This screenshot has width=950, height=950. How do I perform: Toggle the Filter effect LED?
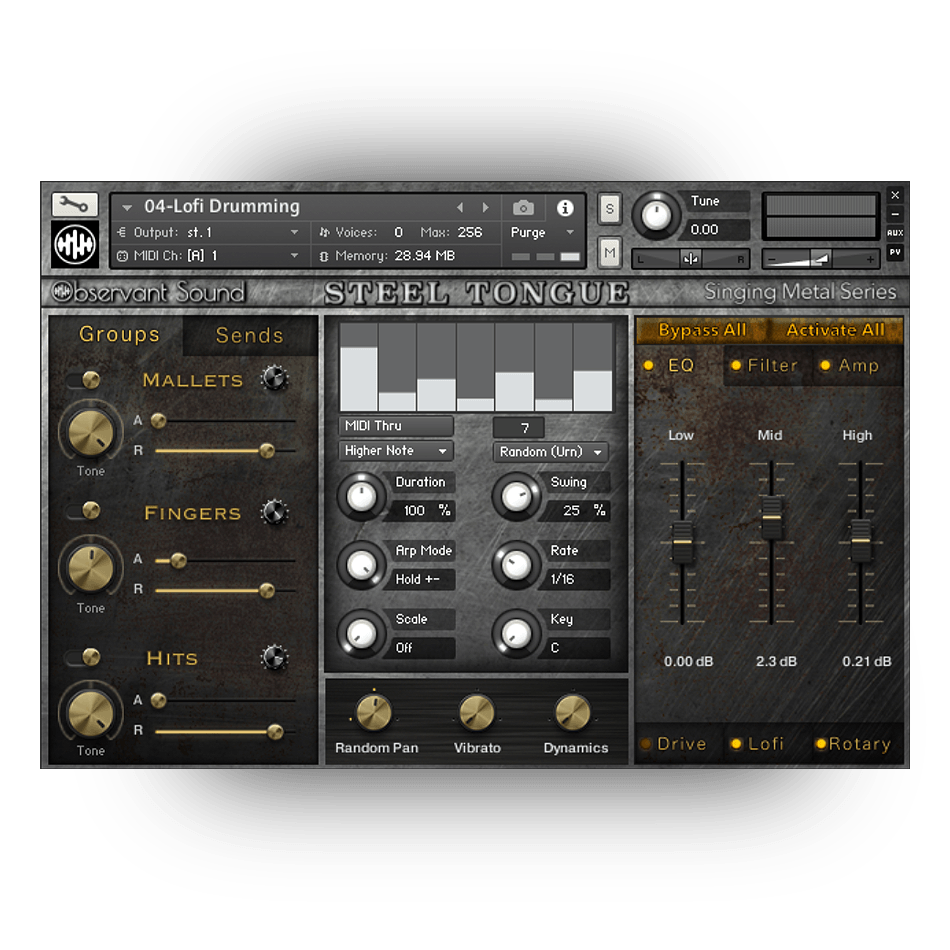point(736,365)
